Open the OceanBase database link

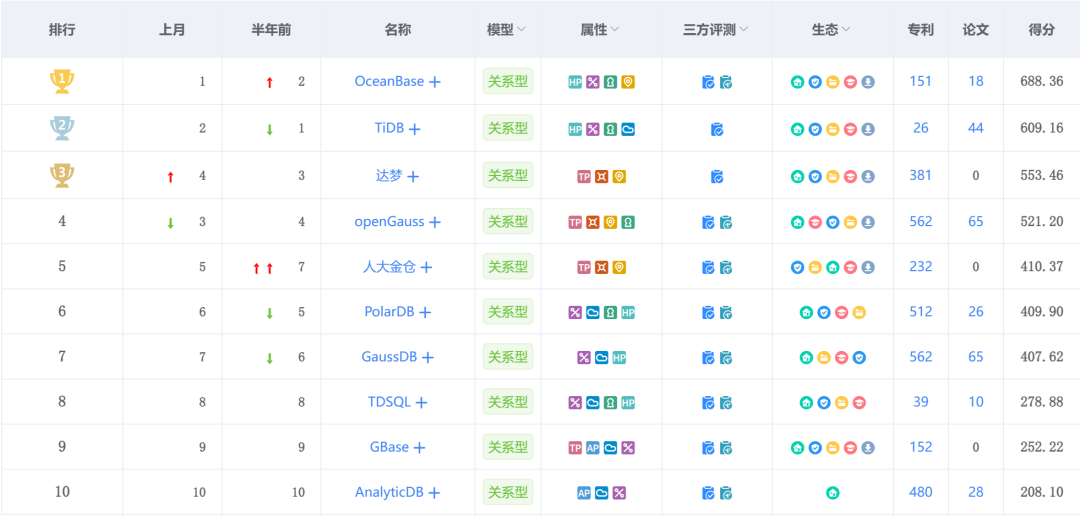pyautogui.click(x=389, y=81)
